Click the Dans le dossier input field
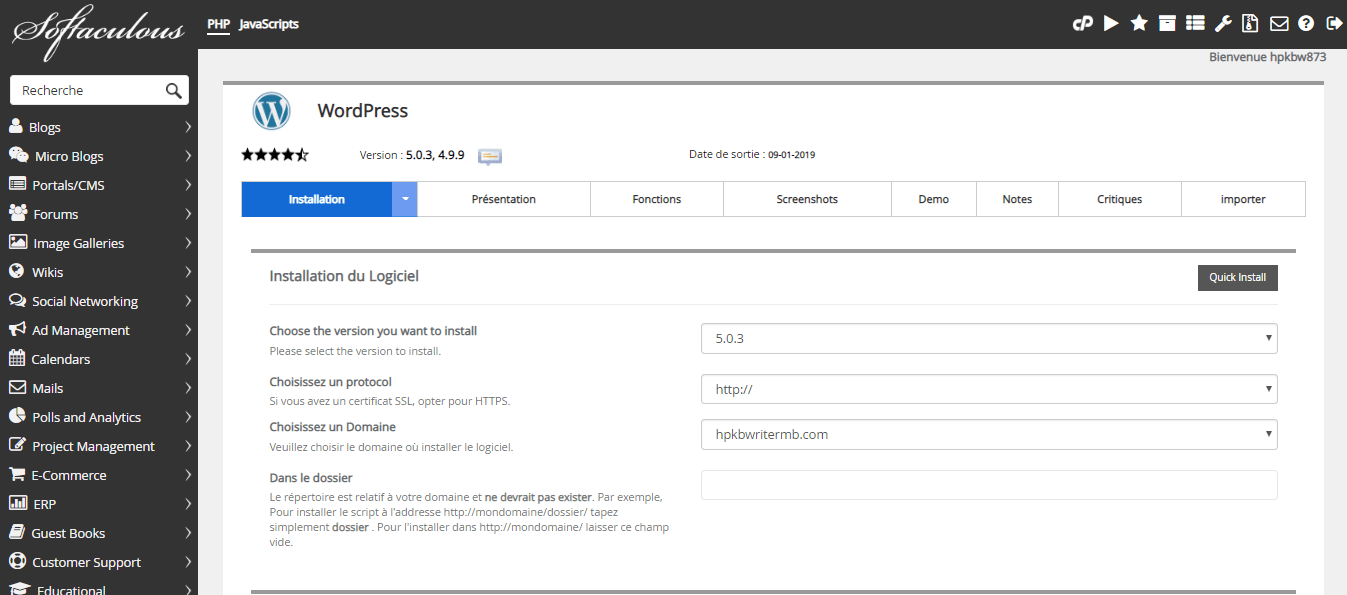Viewport: 1347px width, 595px height. tap(989, 485)
